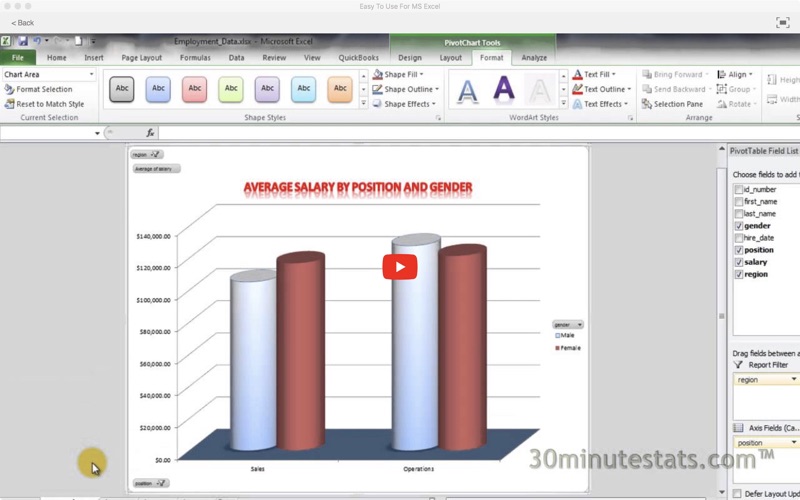Click the Save icon in quick access toolbar
The width and height of the screenshot is (800, 500).
[x=23, y=41]
